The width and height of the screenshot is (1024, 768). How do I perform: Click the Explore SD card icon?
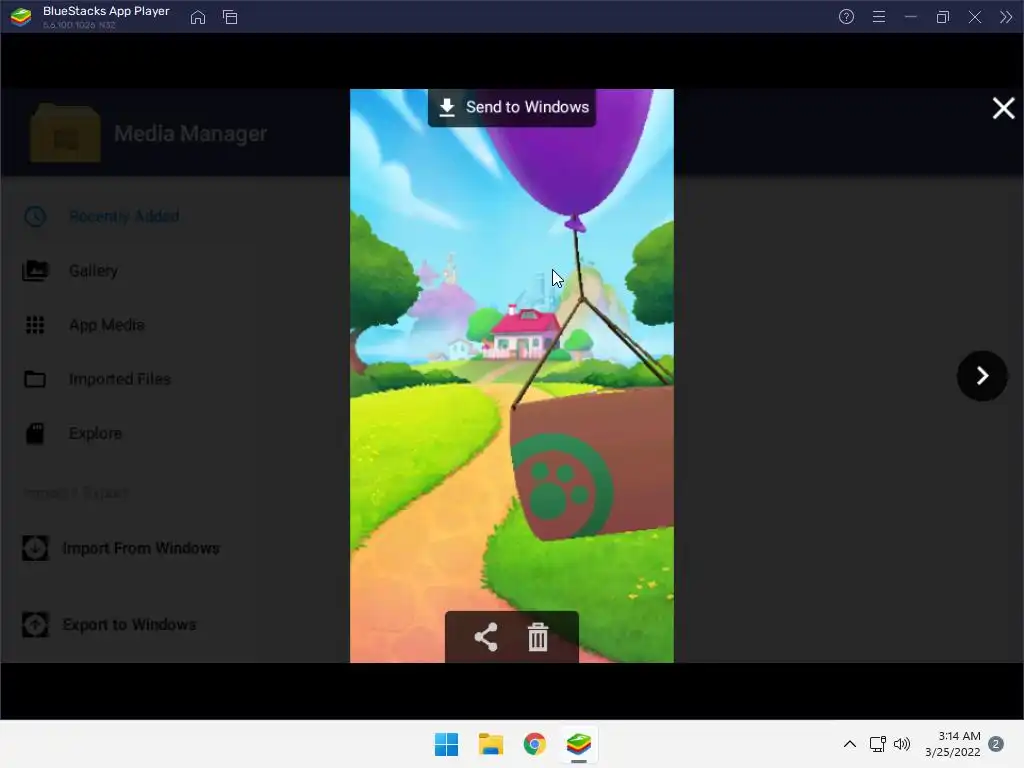[35, 433]
